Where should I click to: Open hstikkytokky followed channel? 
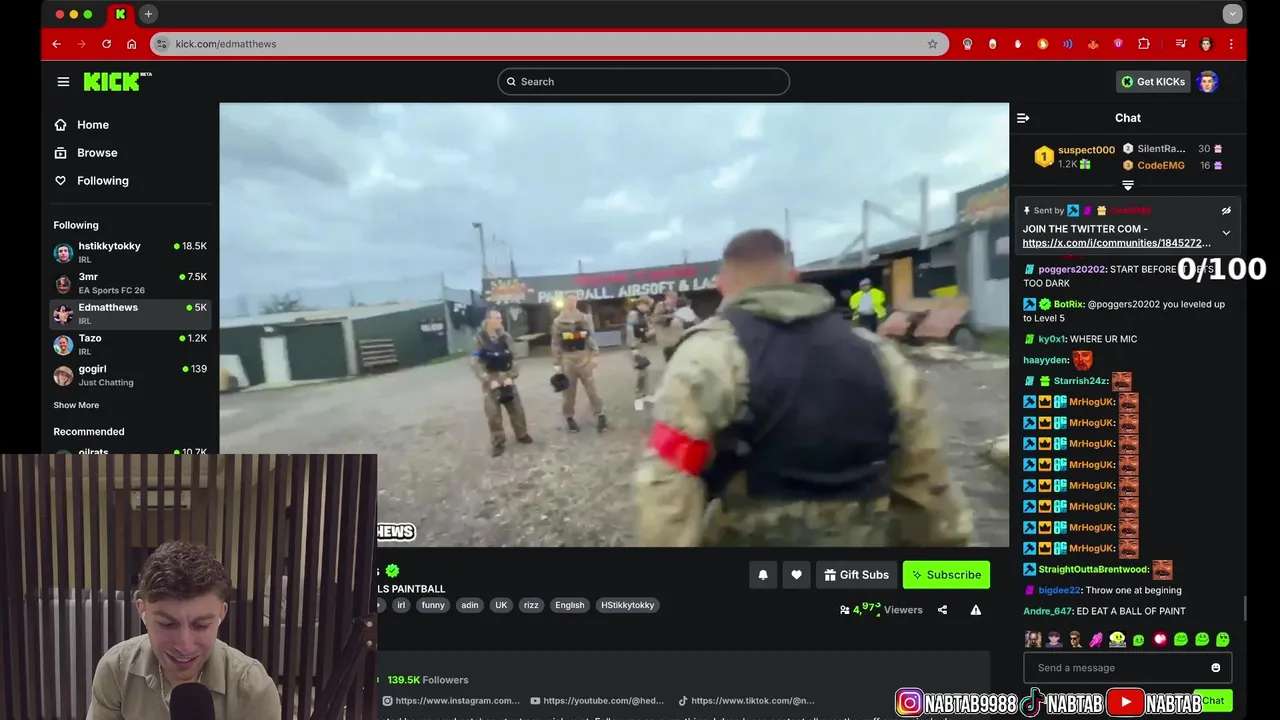click(130, 252)
